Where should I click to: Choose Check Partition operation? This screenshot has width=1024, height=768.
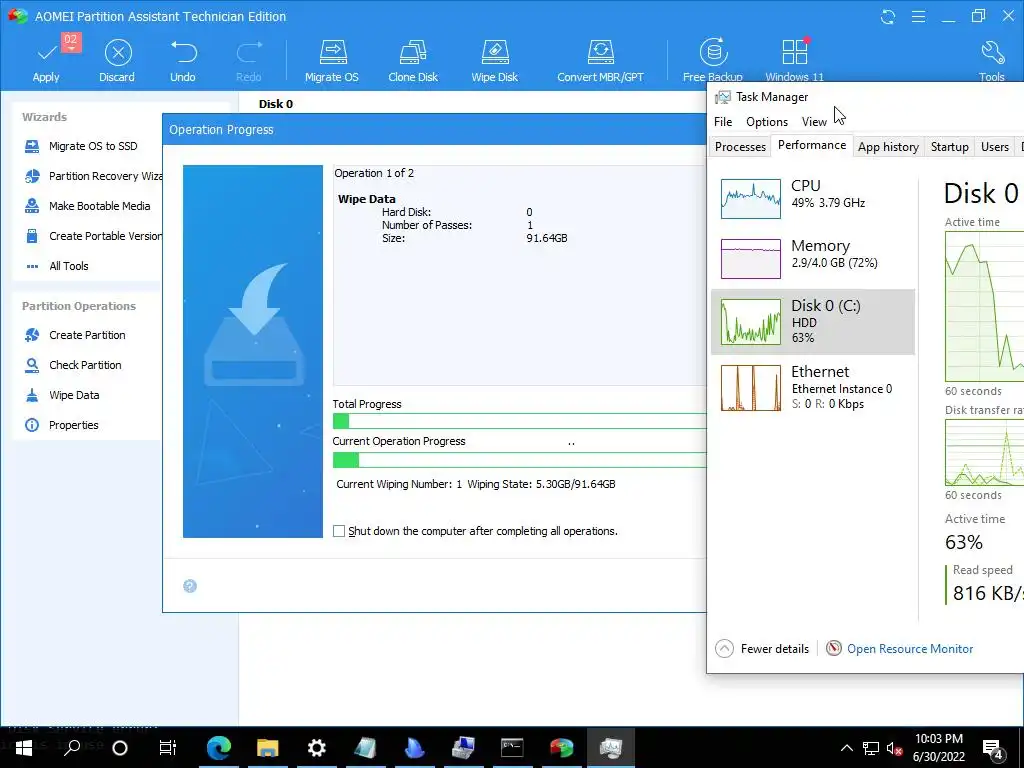point(72,365)
